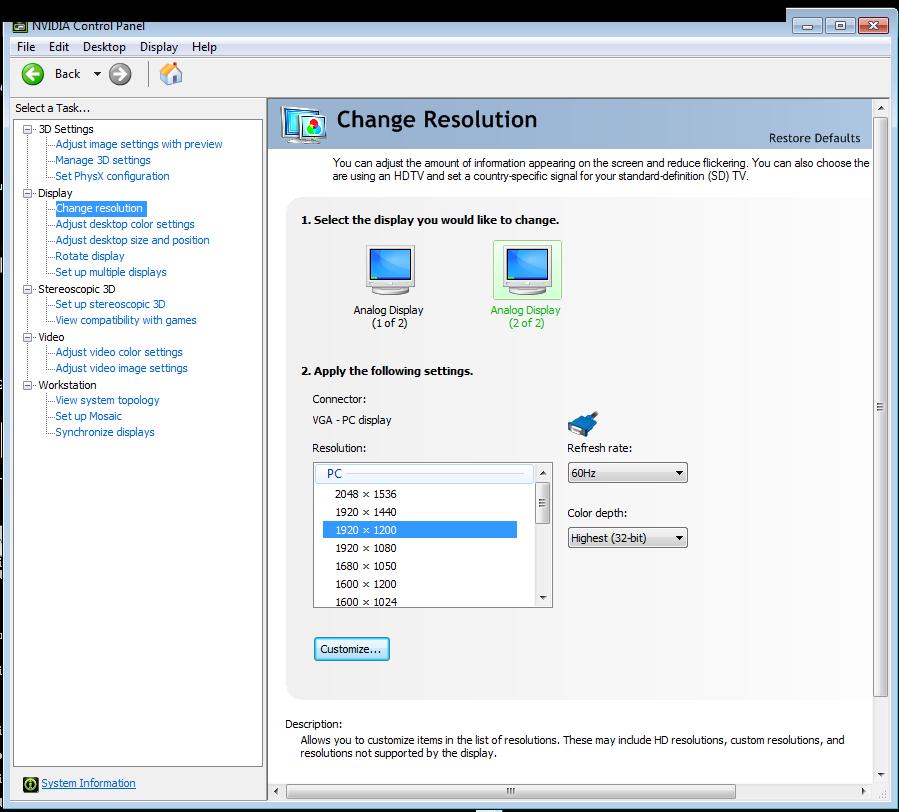Open Set up stereoscopic 3D
This screenshot has width=899, height=812.
click(x=110, y=304)
